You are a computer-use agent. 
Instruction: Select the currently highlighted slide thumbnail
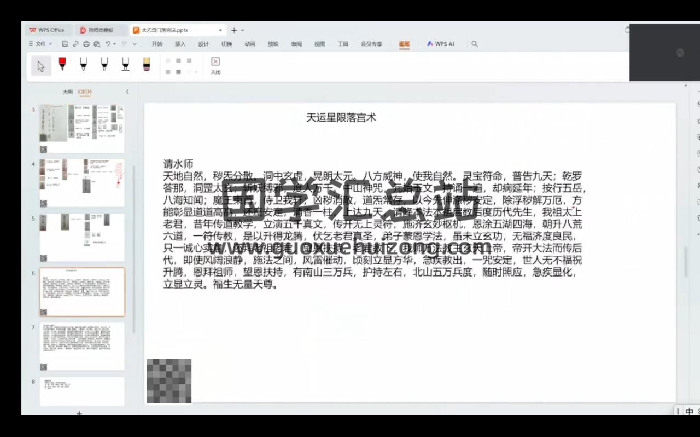[82, 291]
